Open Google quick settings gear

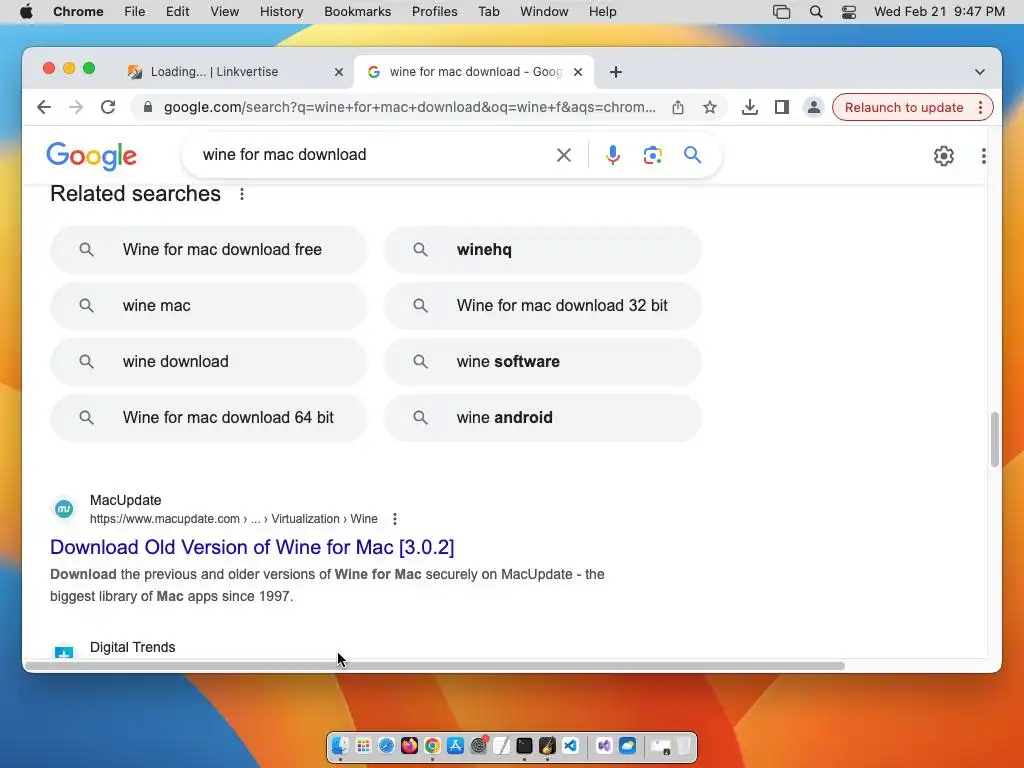coord(944,155)
